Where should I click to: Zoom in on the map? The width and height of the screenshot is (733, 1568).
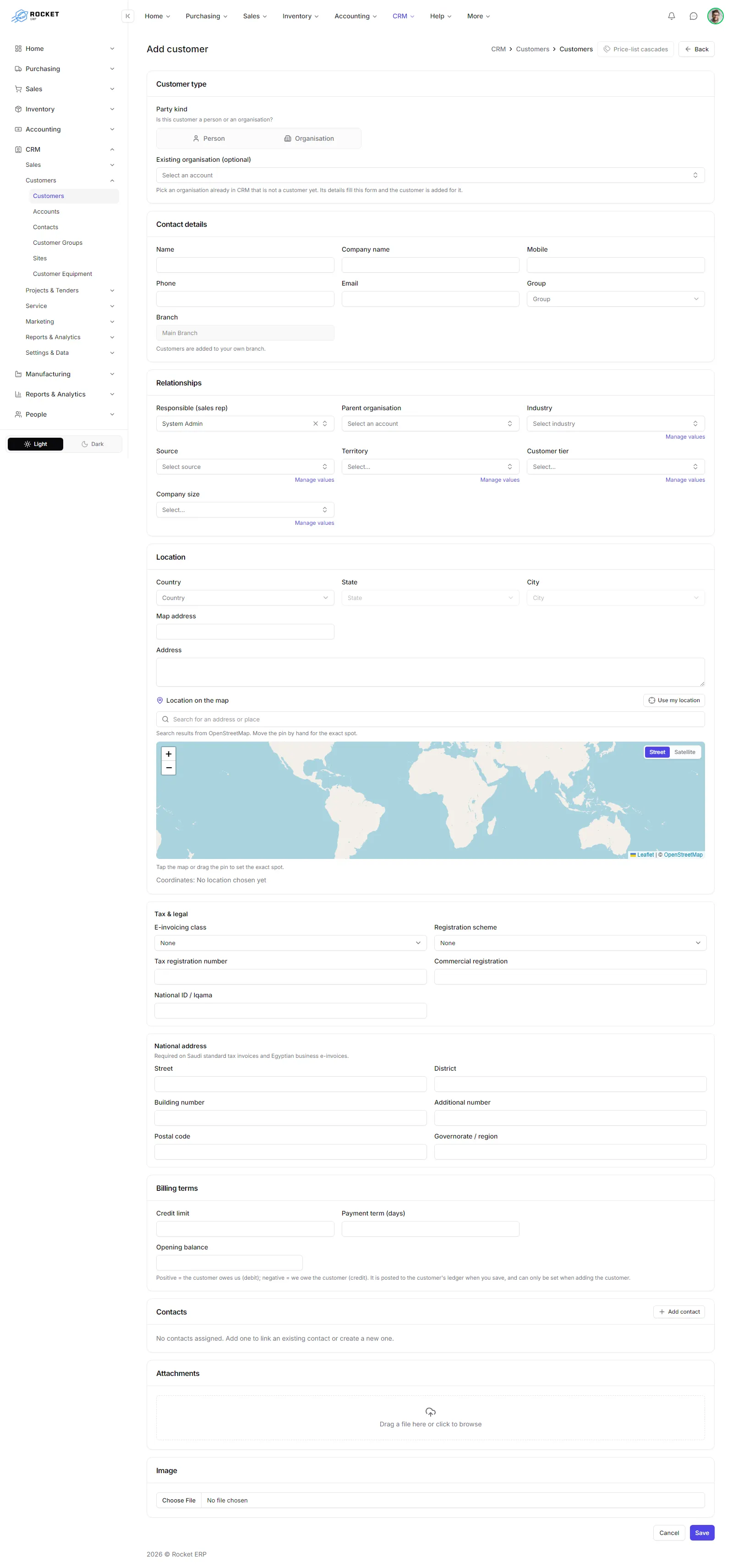click(x=169, y=754)
